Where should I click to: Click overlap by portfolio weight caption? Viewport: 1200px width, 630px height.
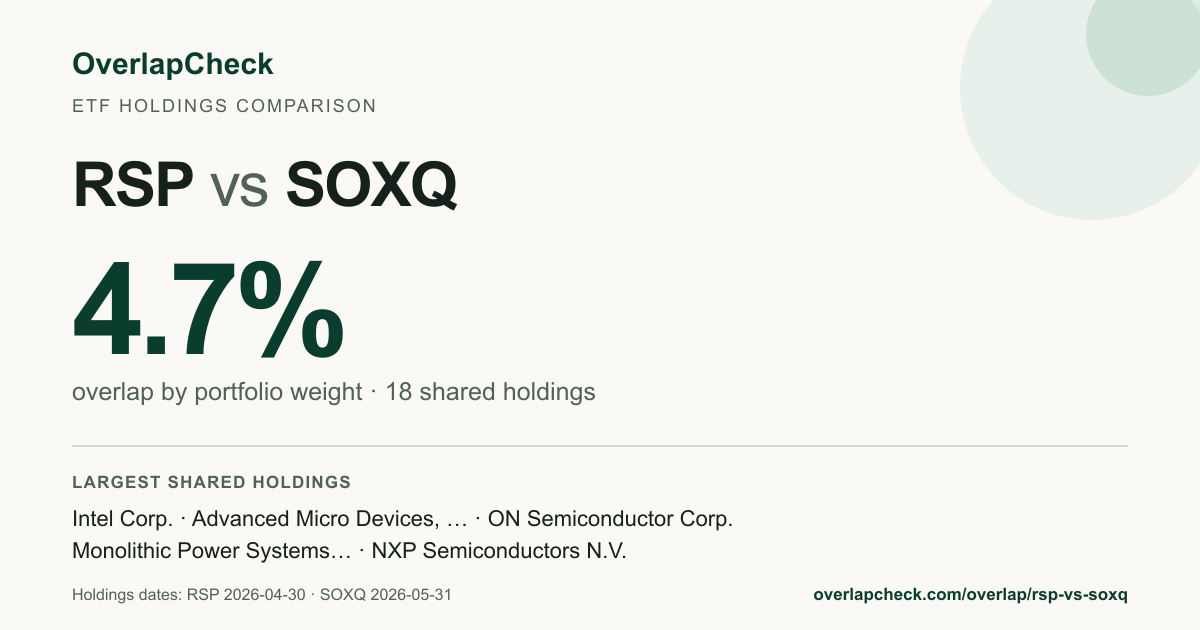(x=217, y=392)
